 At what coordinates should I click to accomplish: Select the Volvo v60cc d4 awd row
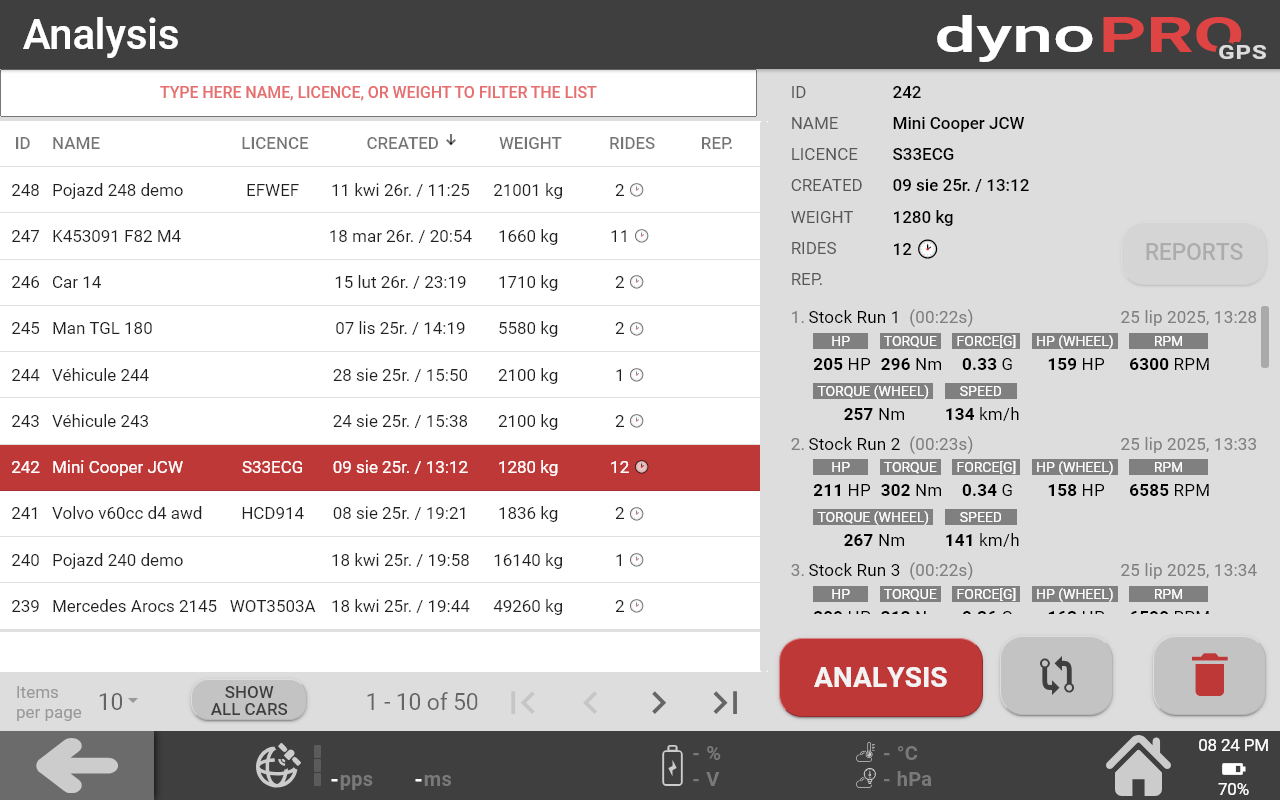pyautogui.click(x=380, y=513)
